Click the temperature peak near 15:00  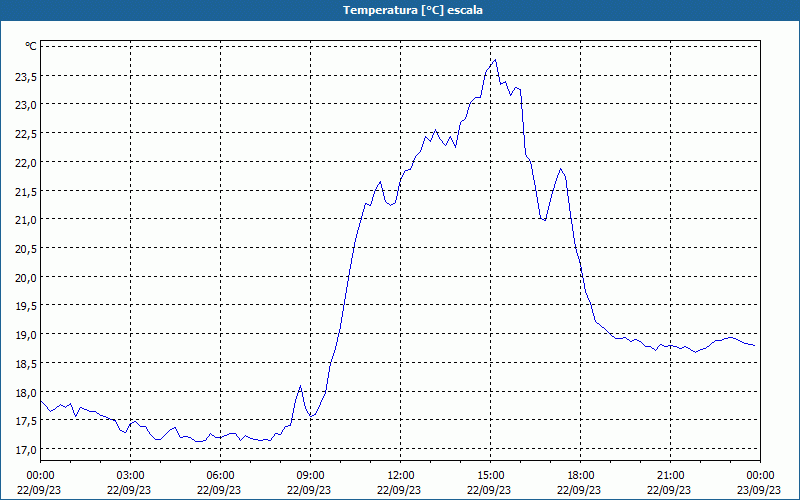[495, 60]
